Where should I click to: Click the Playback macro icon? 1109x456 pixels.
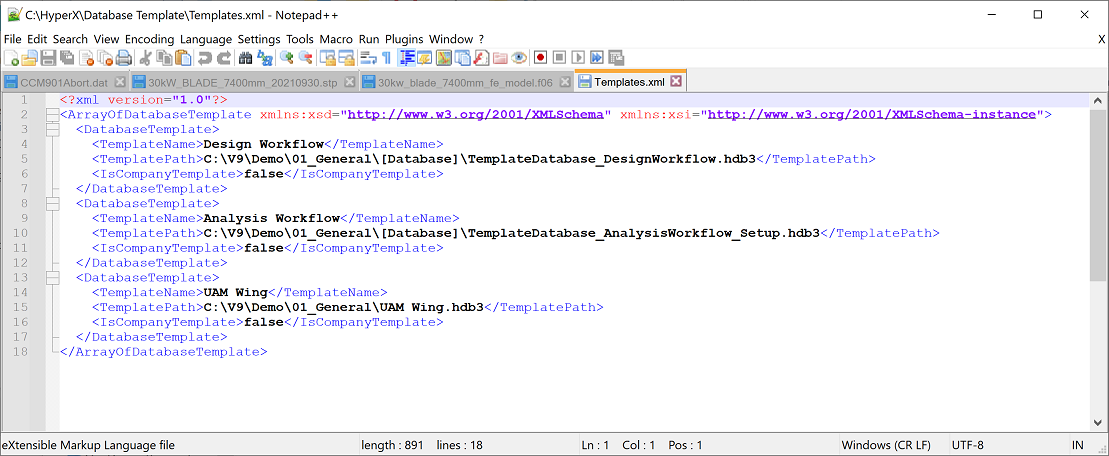pyautogui.click(x=578, y=57)
